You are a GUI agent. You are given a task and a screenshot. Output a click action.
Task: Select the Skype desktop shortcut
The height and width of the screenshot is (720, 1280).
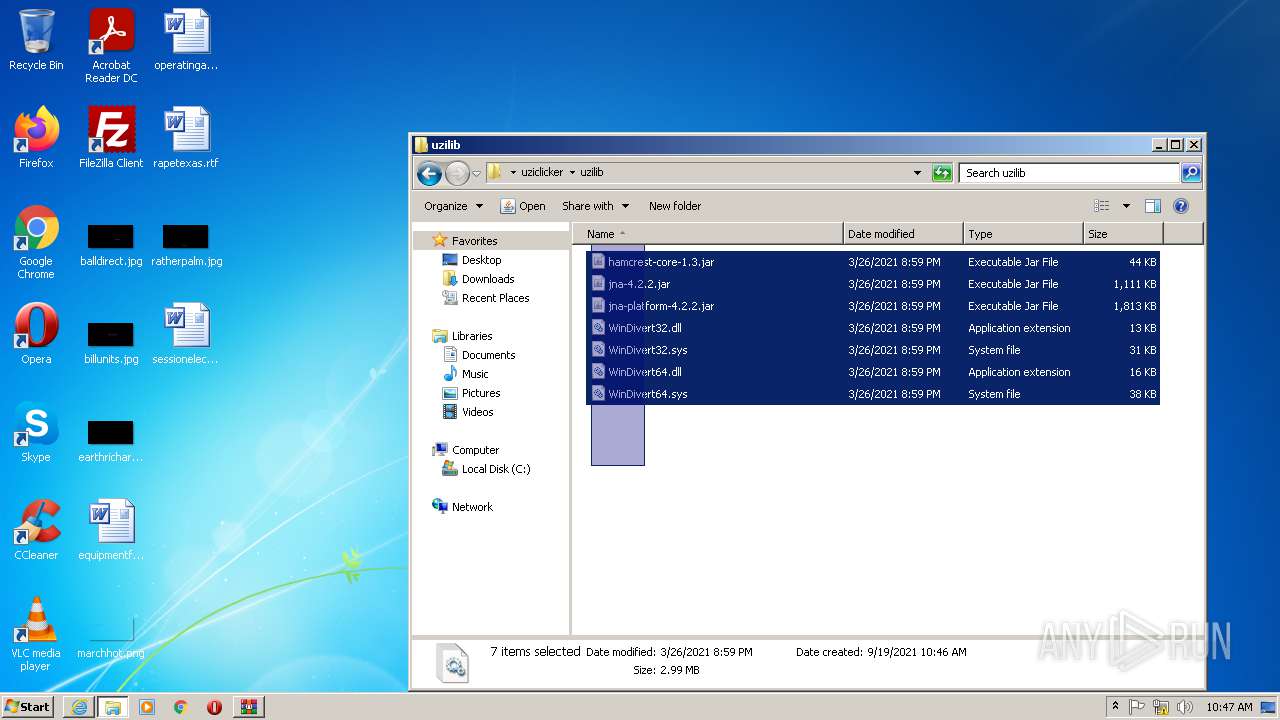[x=36, y=432]
